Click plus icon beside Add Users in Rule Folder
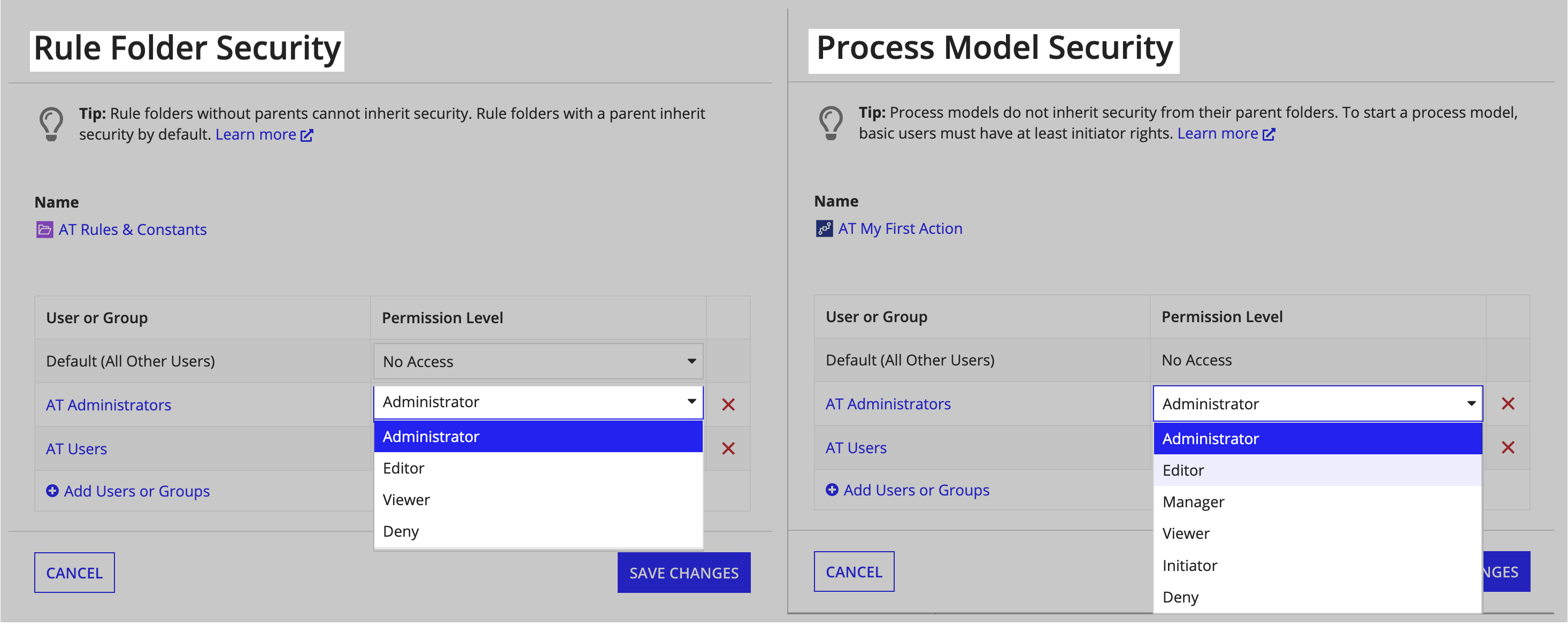Image resolution: width=1568 pixels, height=625 pixels. 52,490
